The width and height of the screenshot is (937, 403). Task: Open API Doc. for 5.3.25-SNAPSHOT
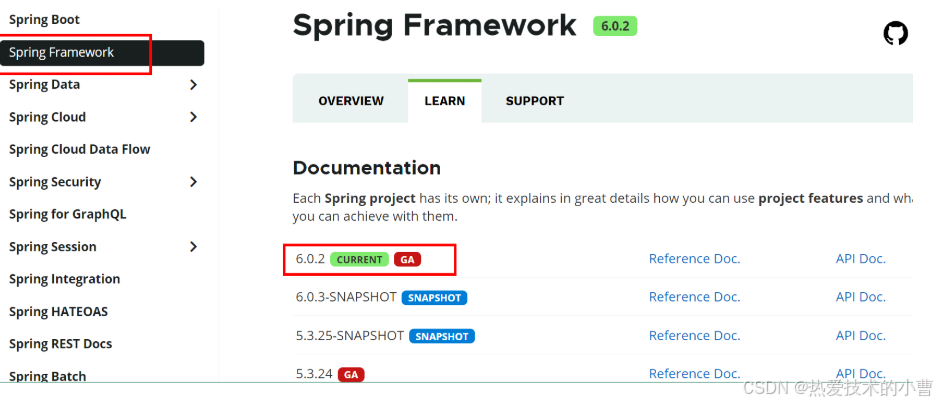[861, 335]
